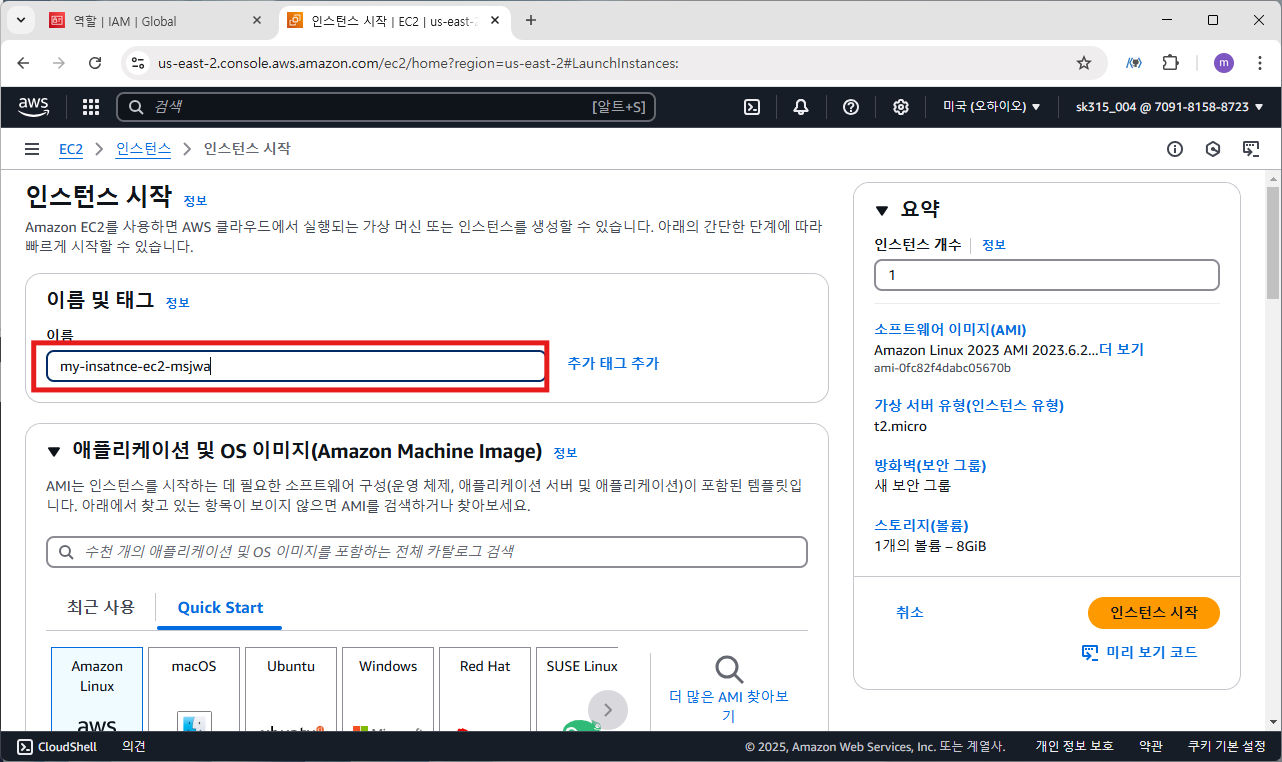Image resolution: width=1282 pixels, height=762 pixels.
Task: Switch to the 최근 사용 tab
Action: pos(101,607)
